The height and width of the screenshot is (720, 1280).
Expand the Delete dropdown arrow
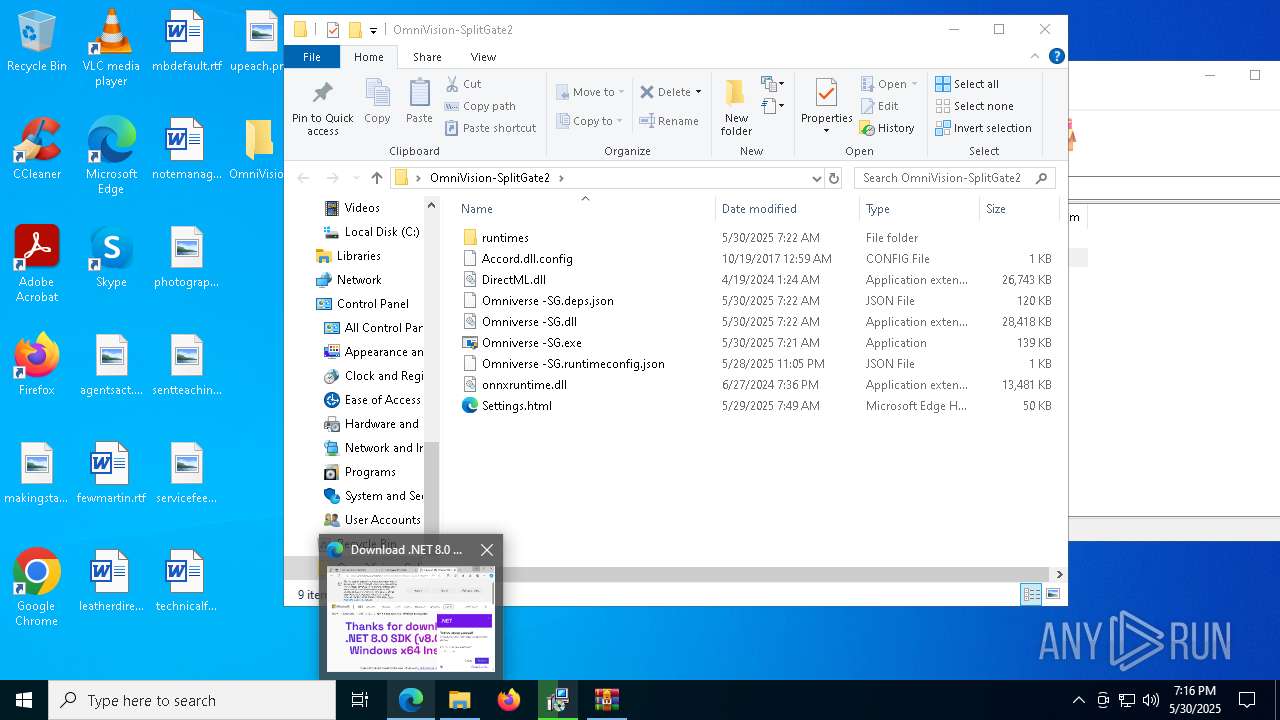[698, 92]
